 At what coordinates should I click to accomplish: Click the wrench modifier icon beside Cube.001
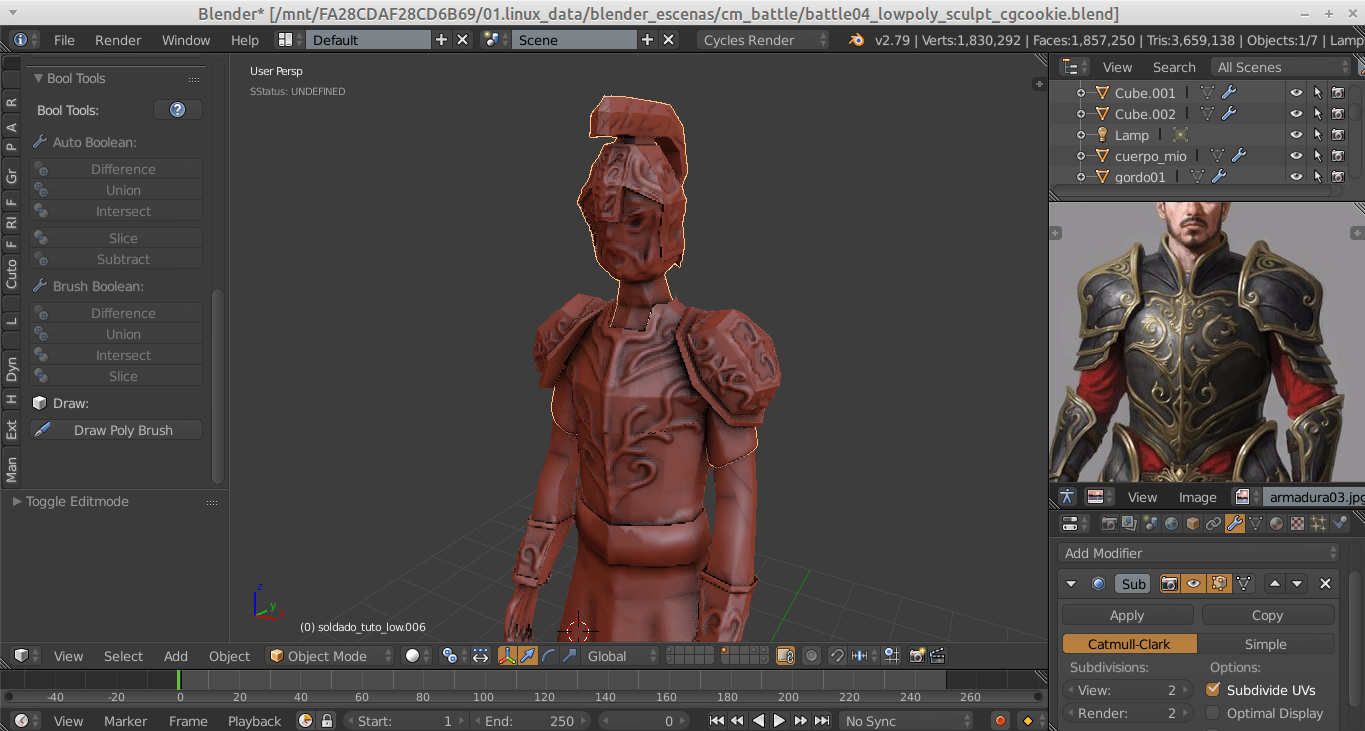(1229, 92)
